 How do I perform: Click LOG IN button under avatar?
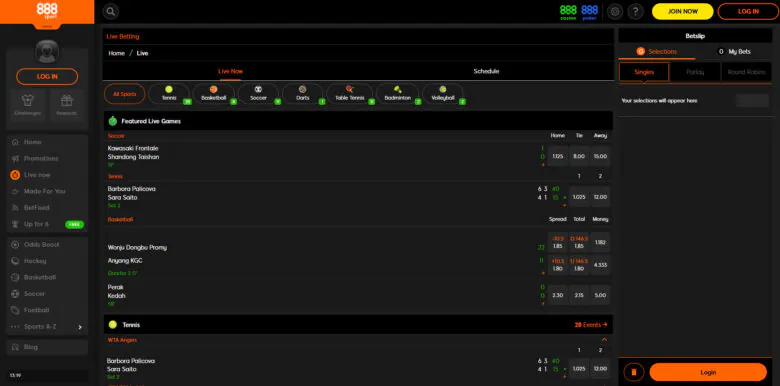[47, 77]
